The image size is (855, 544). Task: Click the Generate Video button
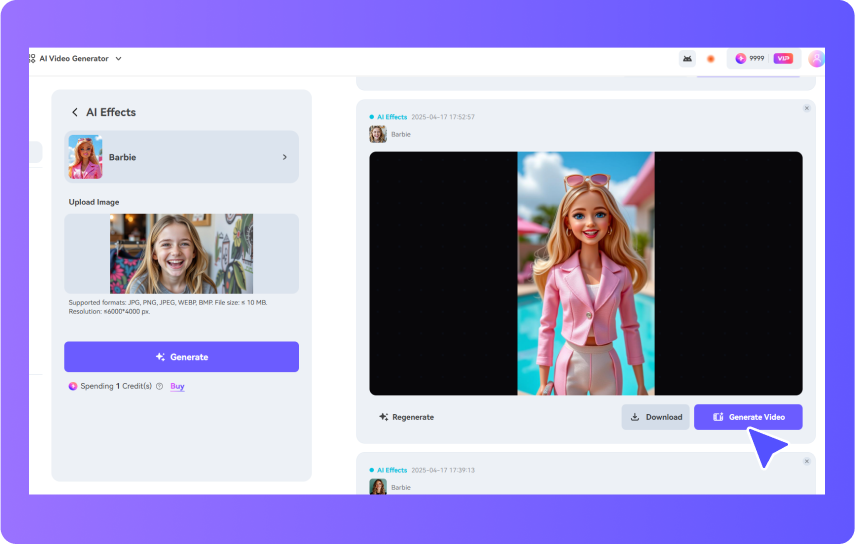pyautogui.click(x=748, y=417)
